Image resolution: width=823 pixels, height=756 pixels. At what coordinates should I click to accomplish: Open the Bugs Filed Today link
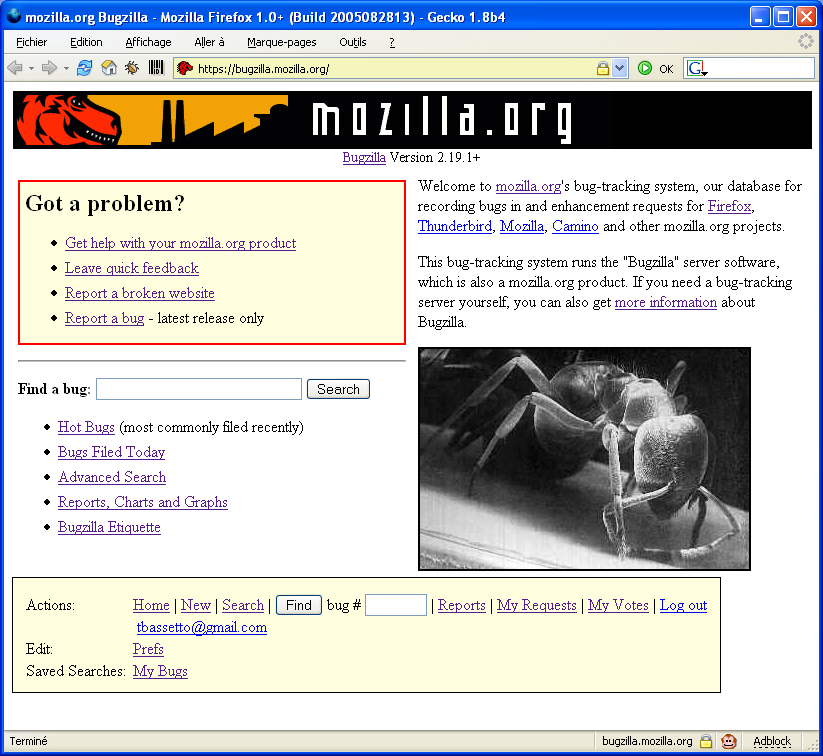tap(111, 452)
